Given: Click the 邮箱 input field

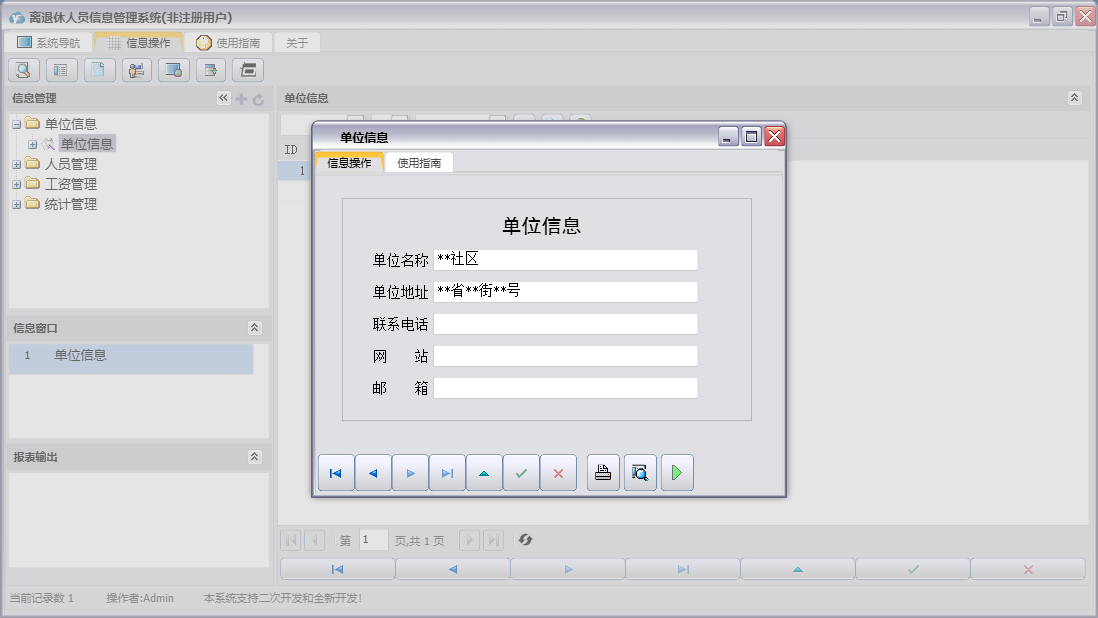Looking at the screenshot, I should (565, 388).
